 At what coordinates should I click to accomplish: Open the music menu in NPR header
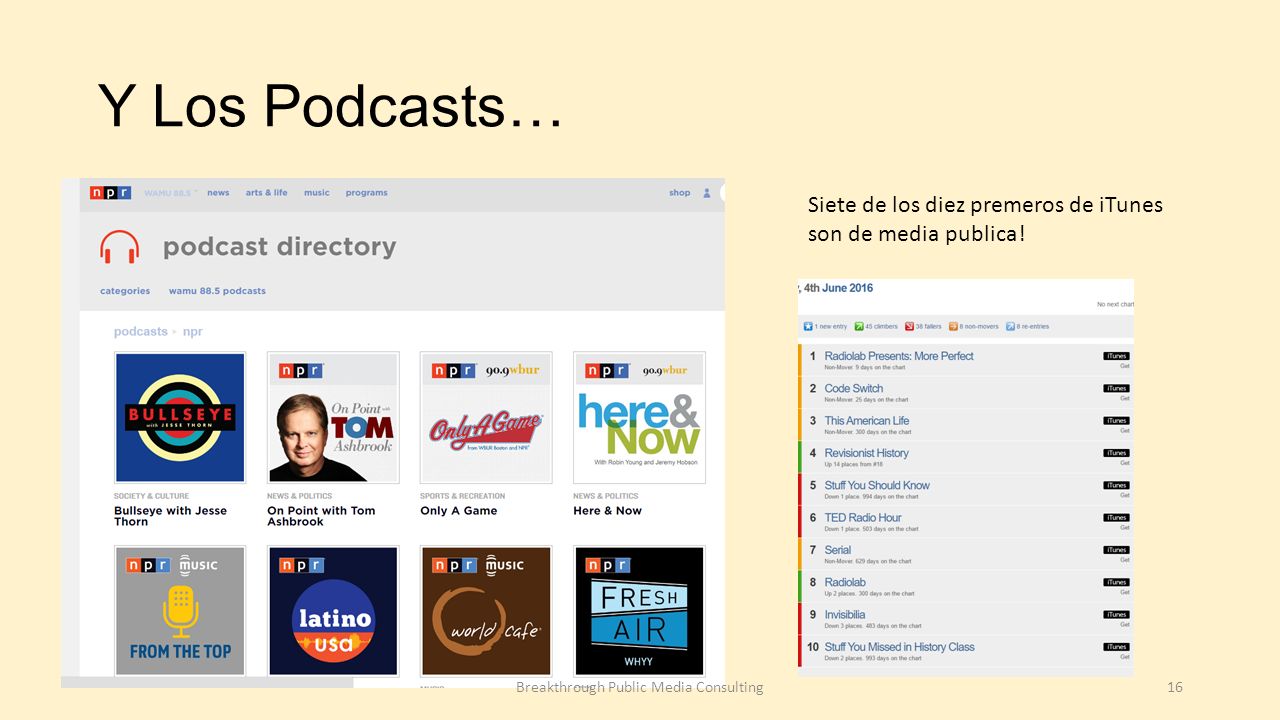pos(317,193)
